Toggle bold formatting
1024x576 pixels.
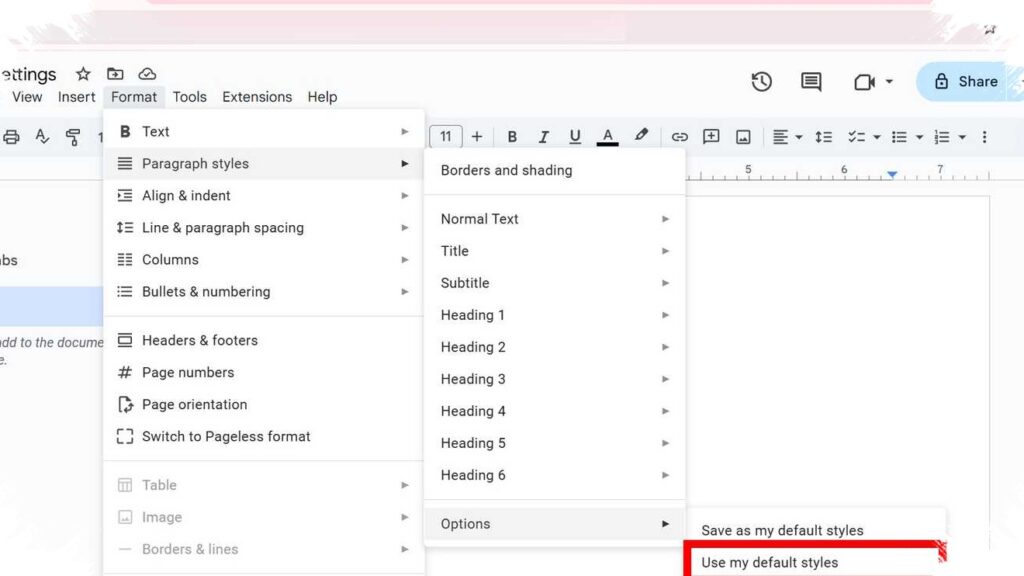click(512, 136)
